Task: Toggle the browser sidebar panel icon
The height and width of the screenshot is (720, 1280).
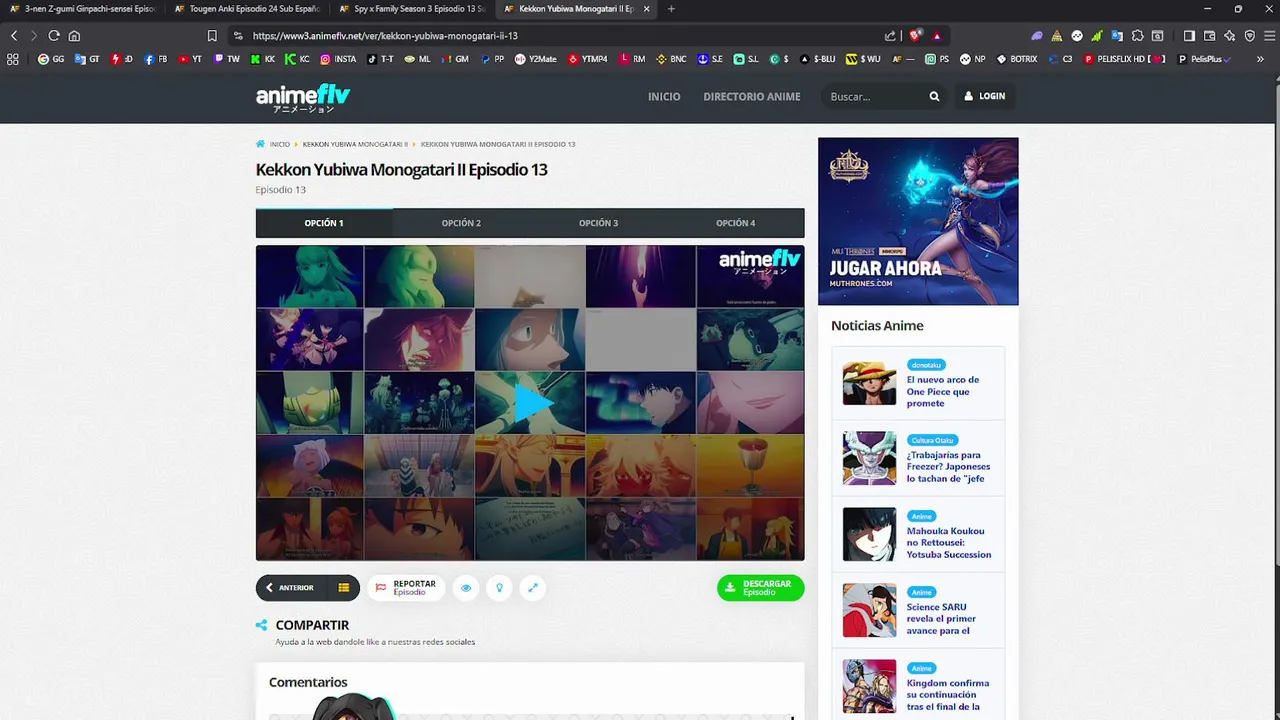Action: [x=1189, y=36]
